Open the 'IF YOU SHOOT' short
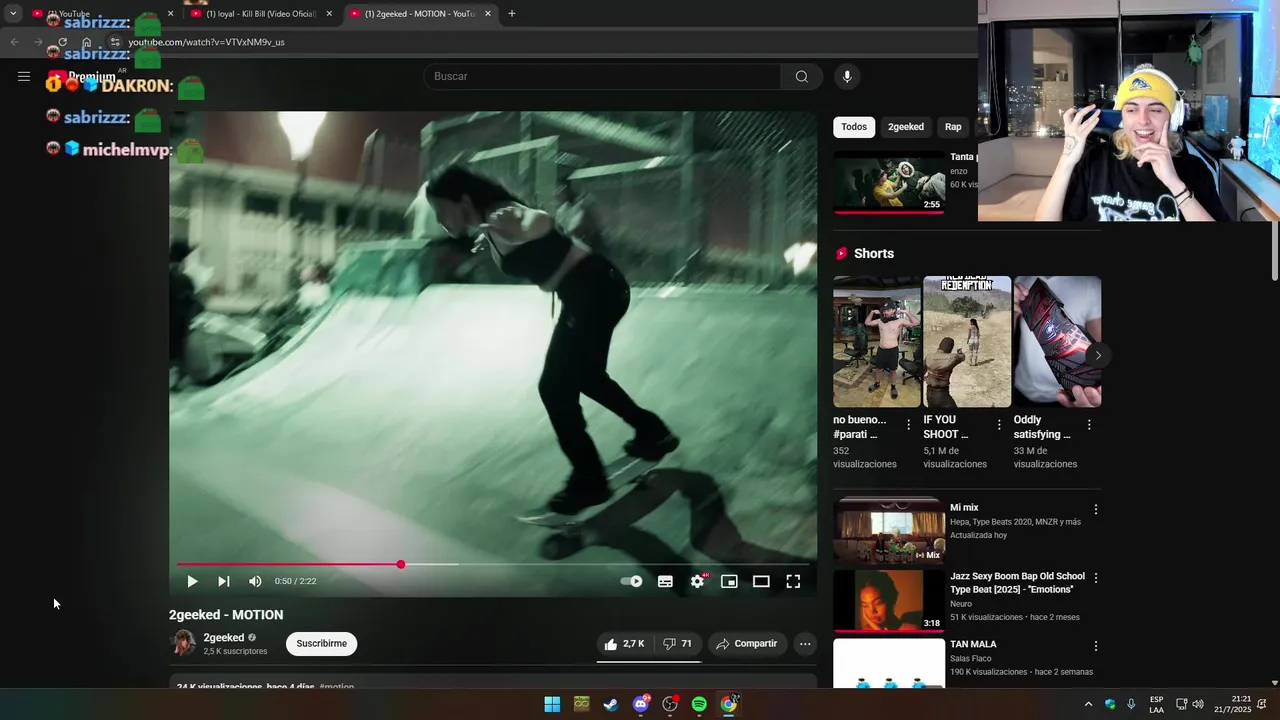 pyautogui.click(x=967, y=342)
